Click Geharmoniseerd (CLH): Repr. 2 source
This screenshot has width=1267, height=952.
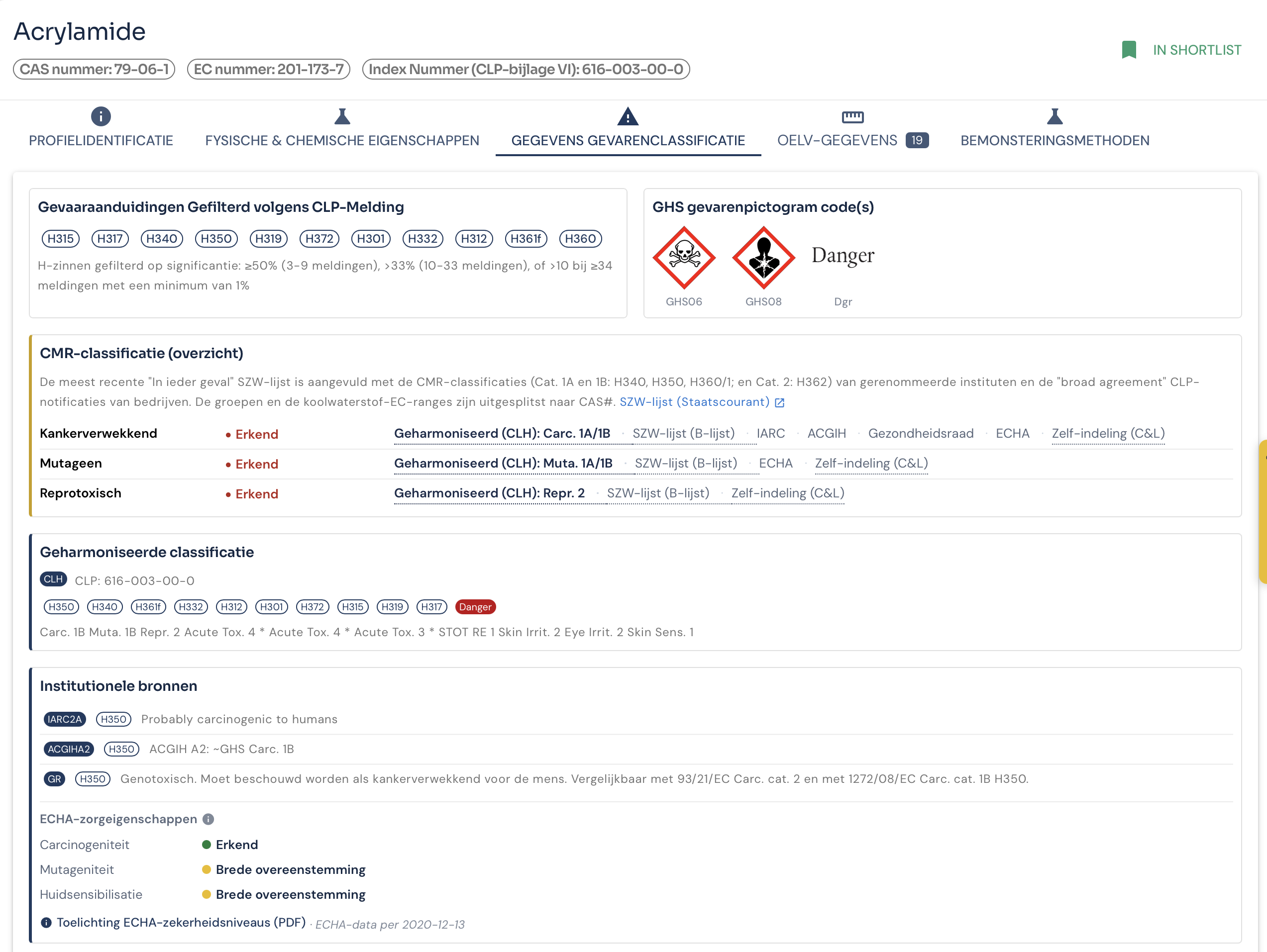tap(489, 493)
